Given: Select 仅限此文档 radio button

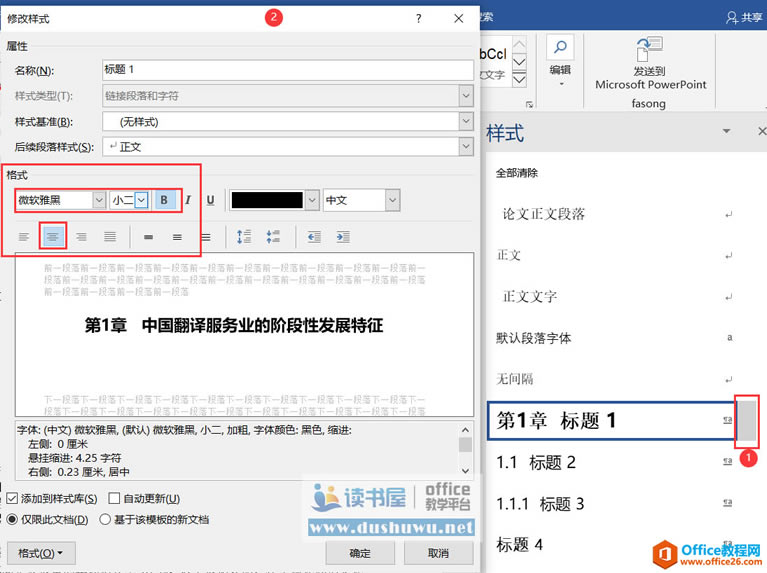Looking at the screenshot, I should 12,520.
